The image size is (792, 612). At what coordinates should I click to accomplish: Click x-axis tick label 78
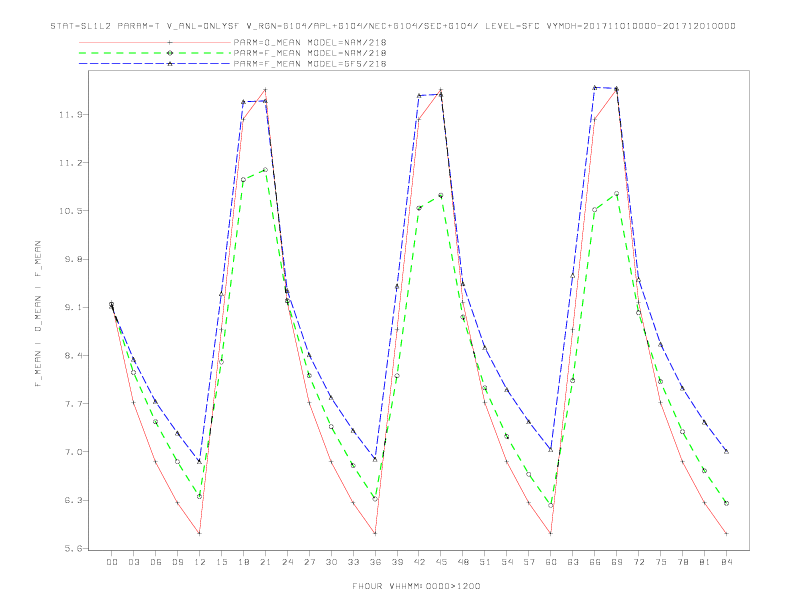pyautogui.click(x=683, y=562)
